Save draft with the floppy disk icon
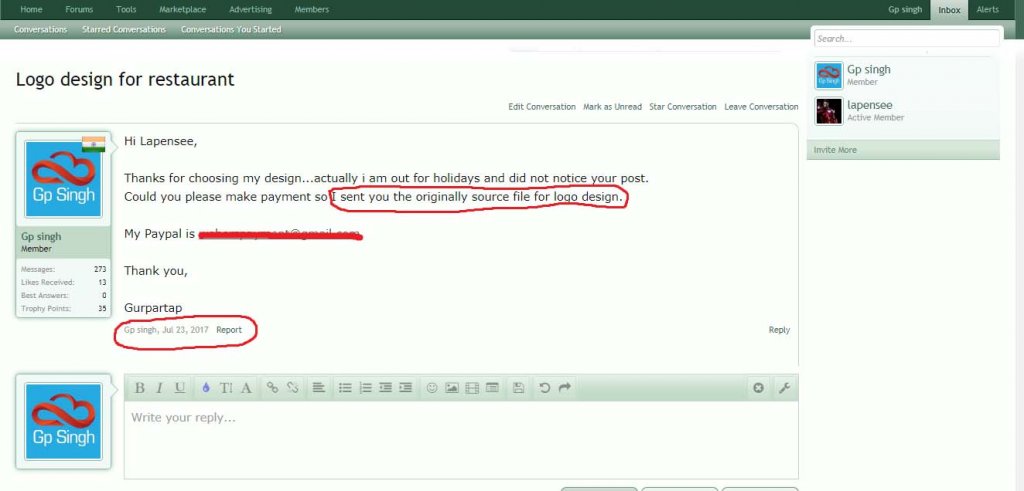 pyautogui.click(x=519, y=388)
